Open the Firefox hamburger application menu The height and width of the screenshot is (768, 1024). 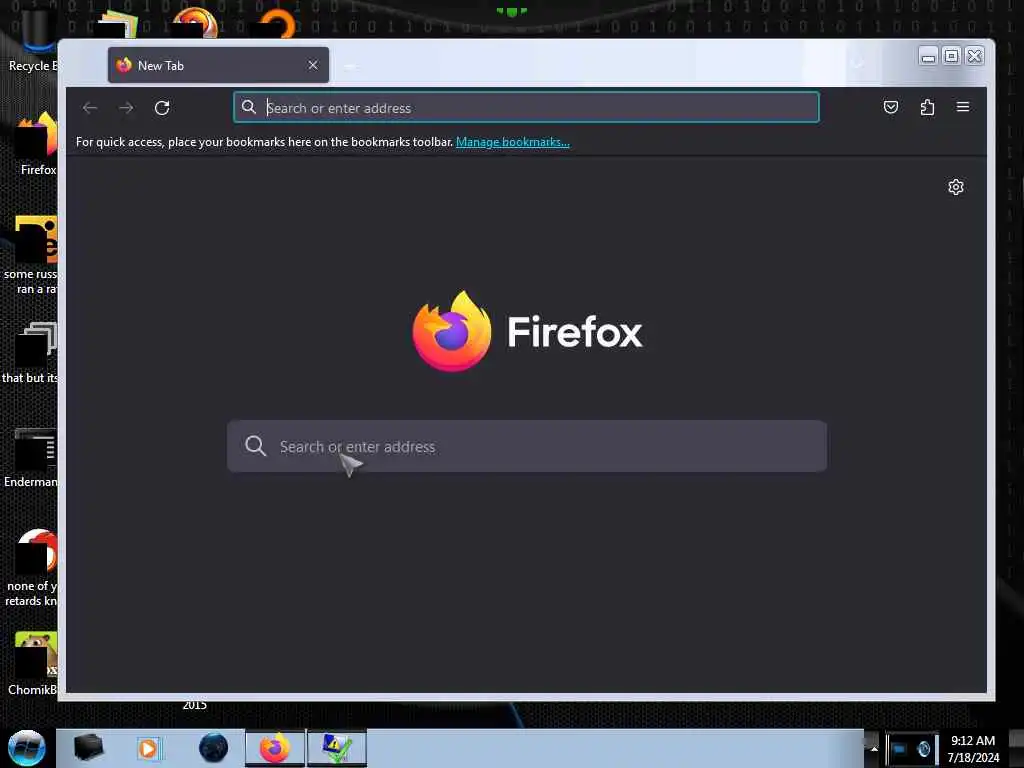pyautogui.click(x=963, y=107)
